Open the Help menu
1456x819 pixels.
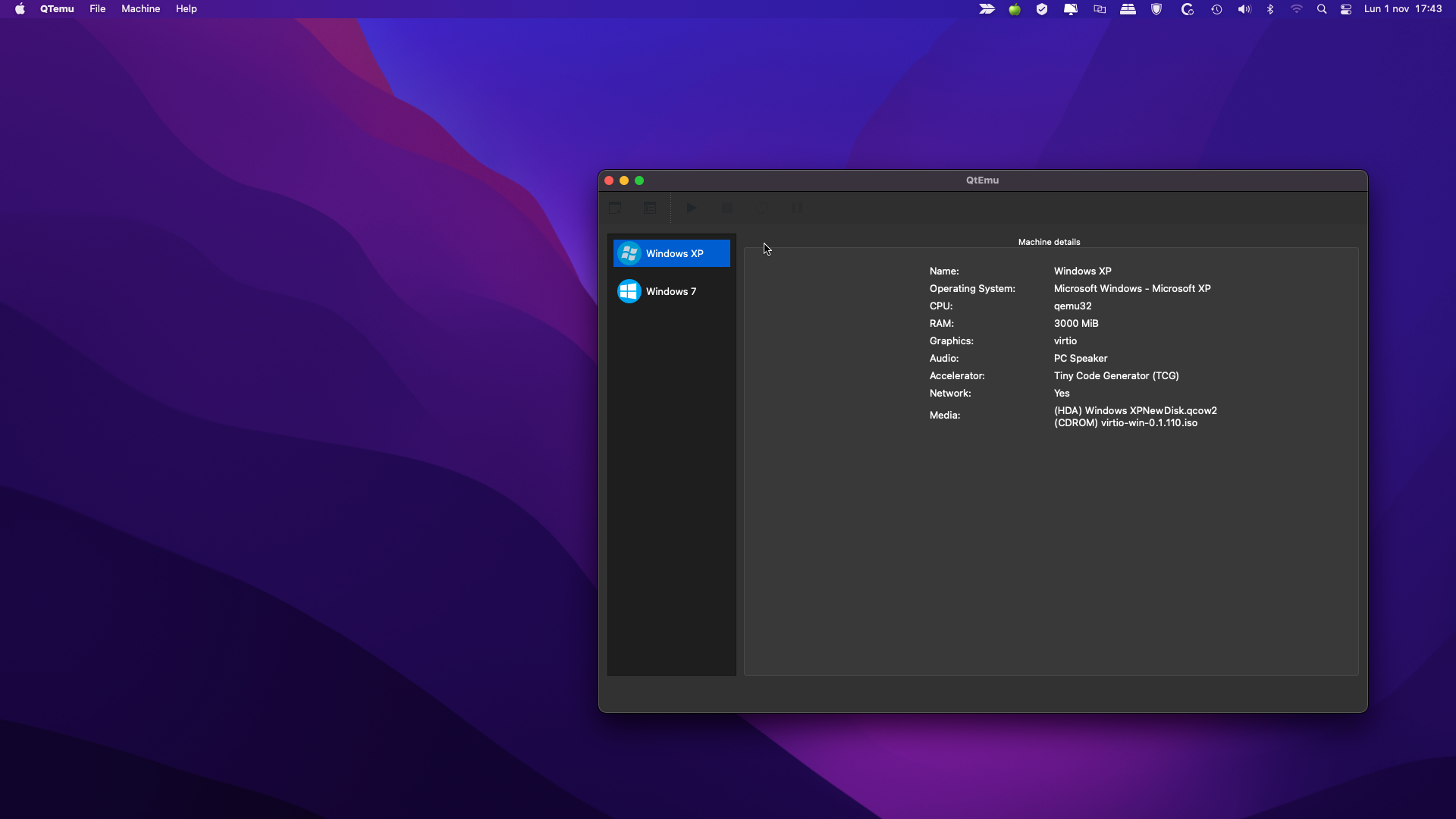click(x=186, y=9)
